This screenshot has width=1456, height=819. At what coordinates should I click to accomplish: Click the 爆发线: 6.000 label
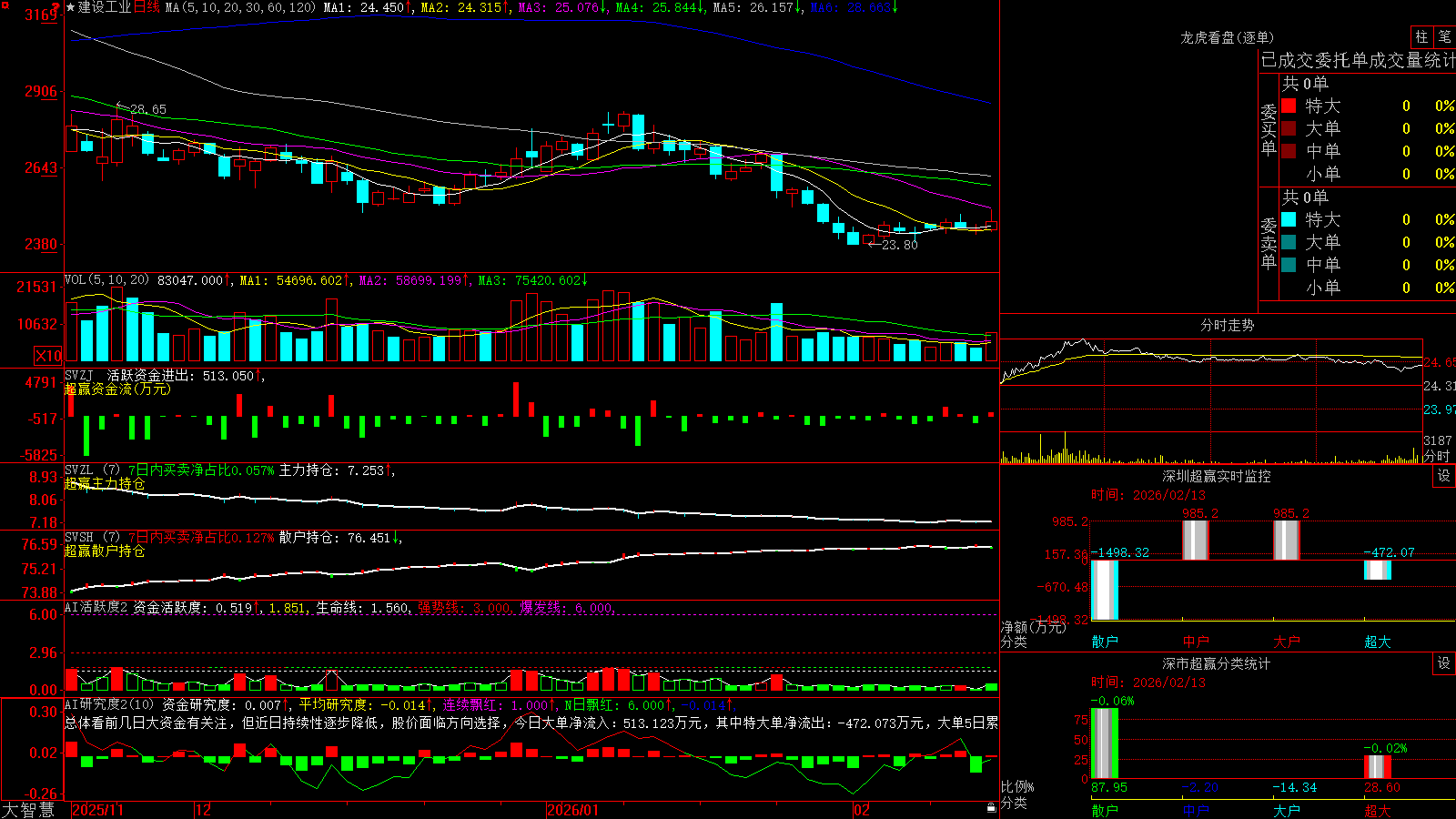click(567, 608)
